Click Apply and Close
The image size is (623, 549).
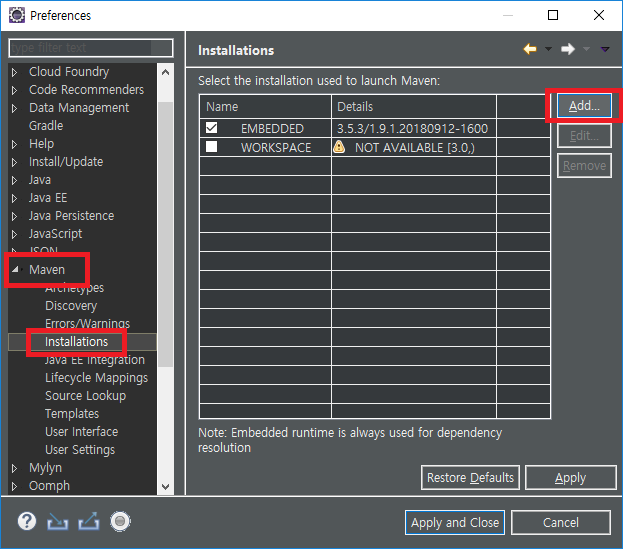[455, 522]
